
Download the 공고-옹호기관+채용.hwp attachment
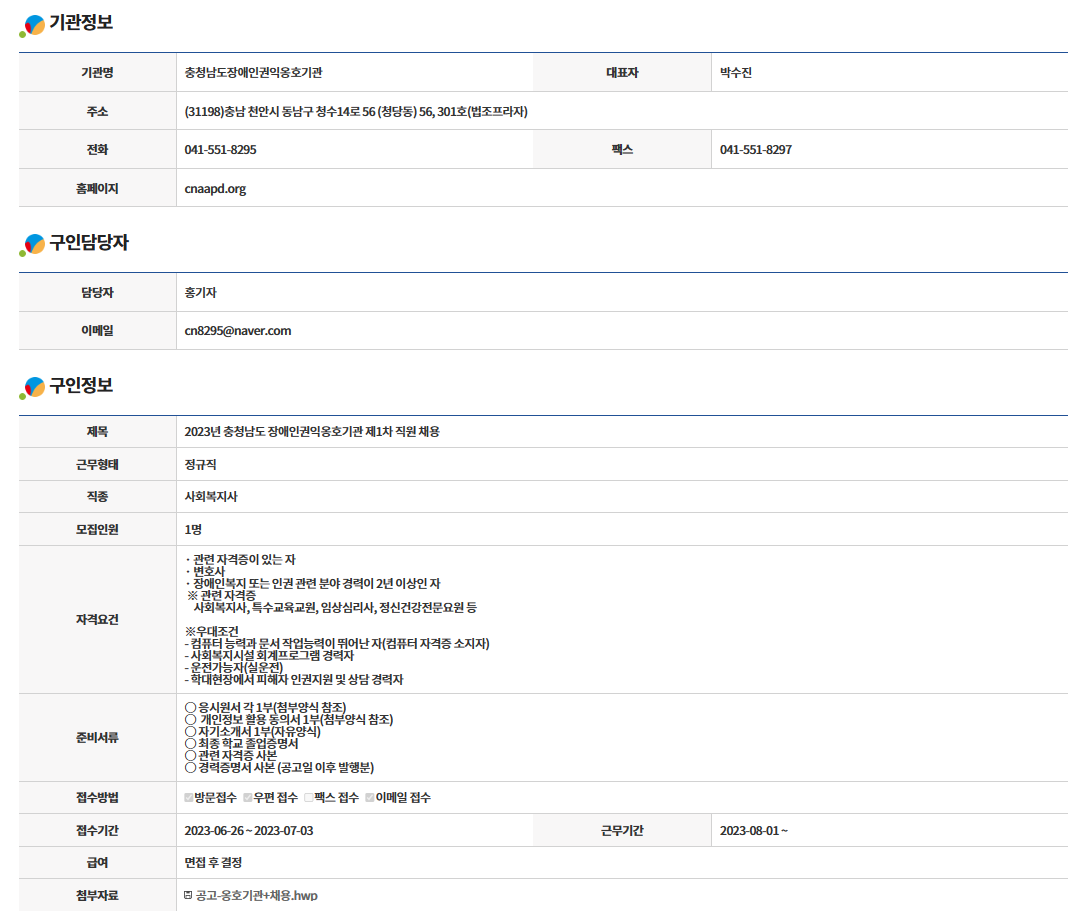tap(257, 895)
